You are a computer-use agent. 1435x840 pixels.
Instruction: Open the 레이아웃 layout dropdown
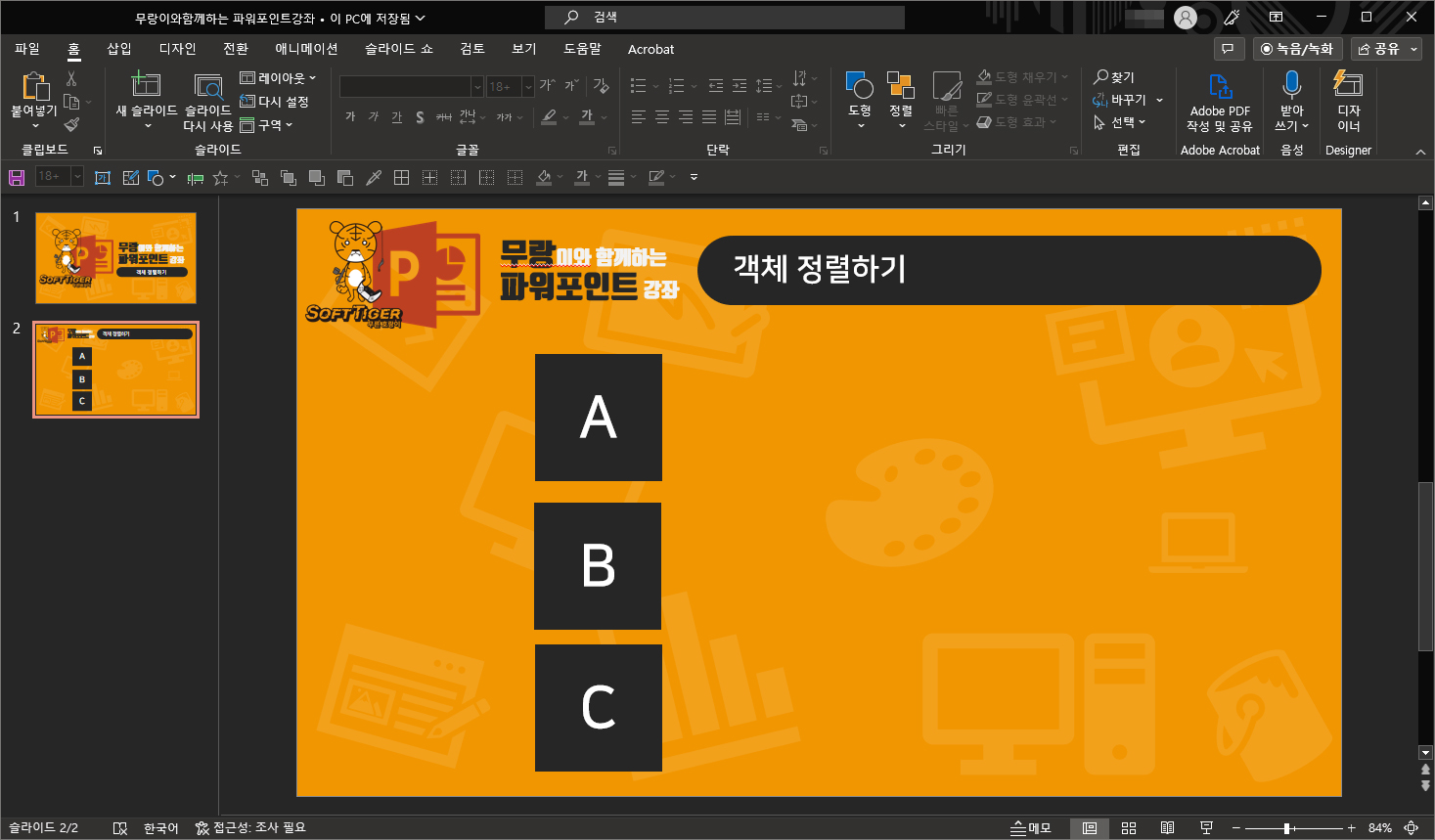click(278, 78)
